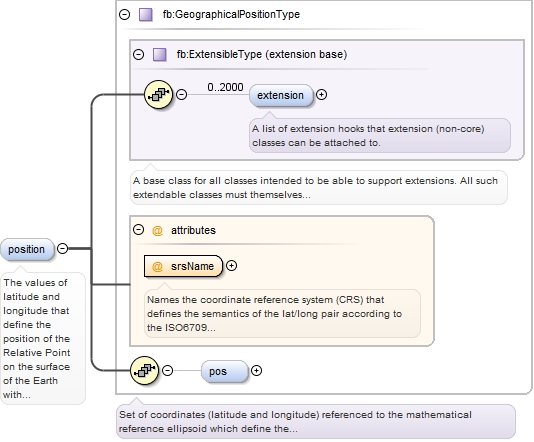The image size is (534, 442).
Task: Expand the pos element node
Action: [256, 370]
